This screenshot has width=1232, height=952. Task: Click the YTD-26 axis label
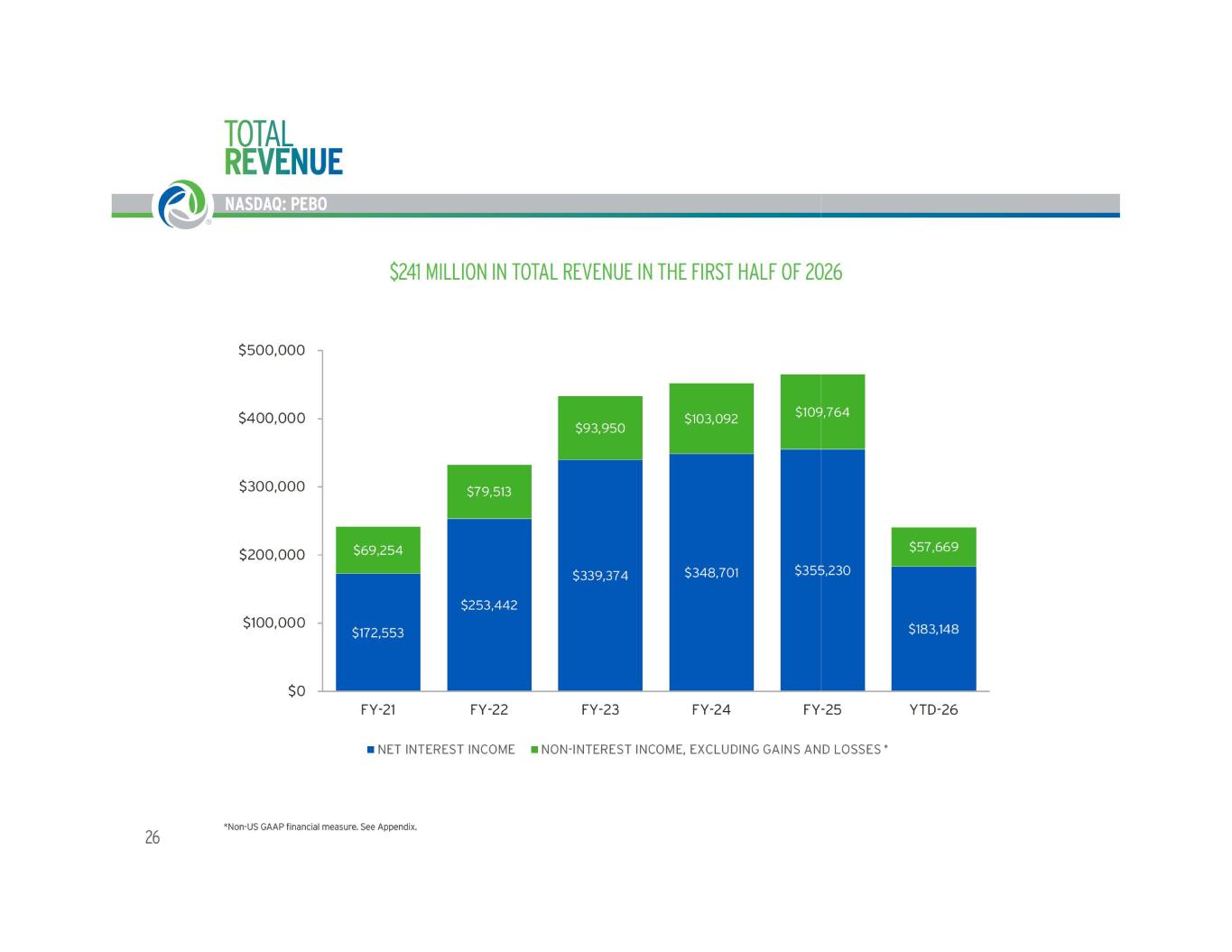[933, 709]
